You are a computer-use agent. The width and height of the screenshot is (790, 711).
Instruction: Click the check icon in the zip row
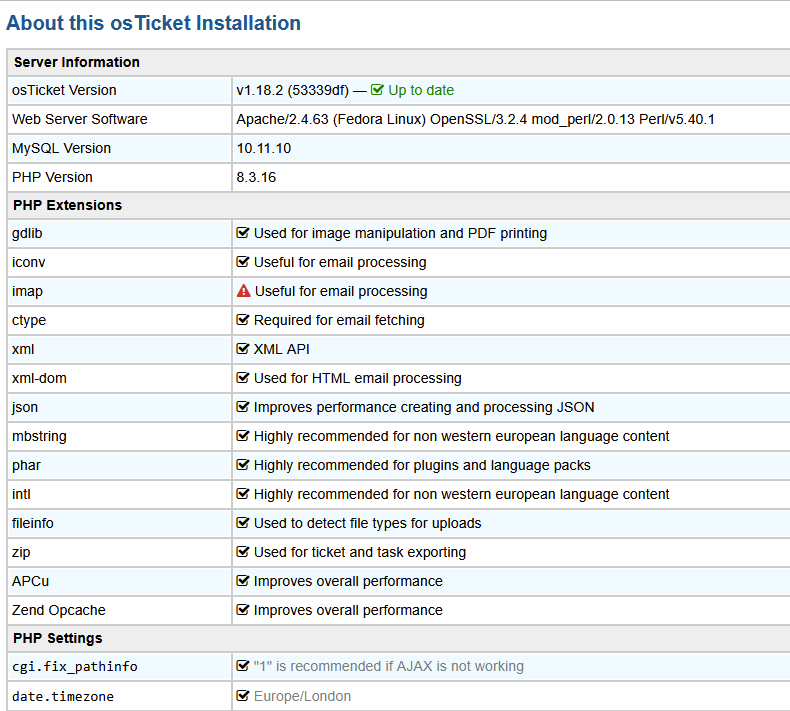(x=243, y=552)
